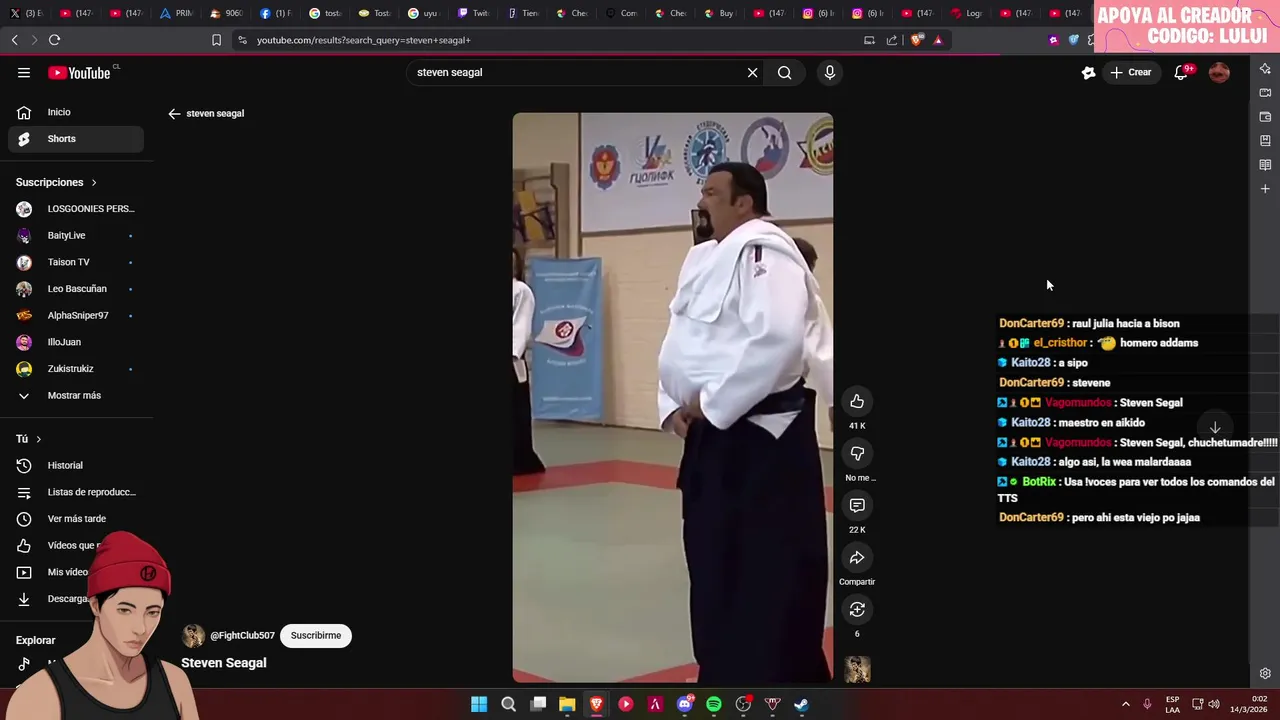
Task: Open Taison TV channel
Action: pyautogui.click(x=76, y=262)
